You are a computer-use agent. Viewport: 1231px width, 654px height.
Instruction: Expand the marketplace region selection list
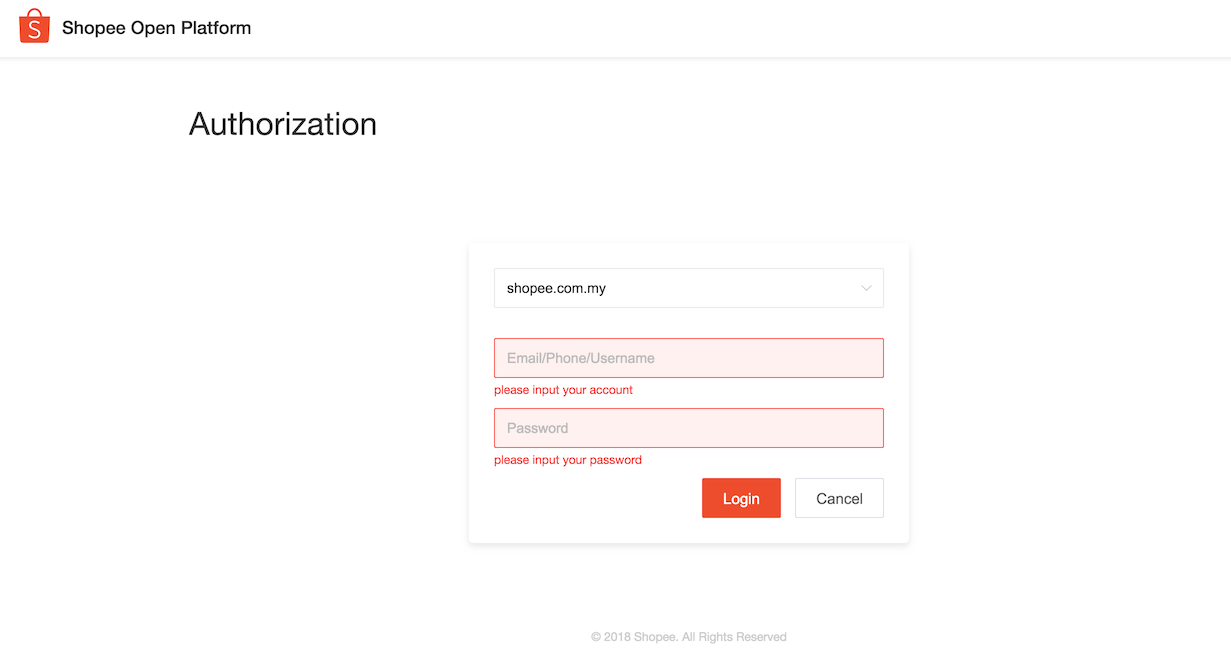point(689,288)
